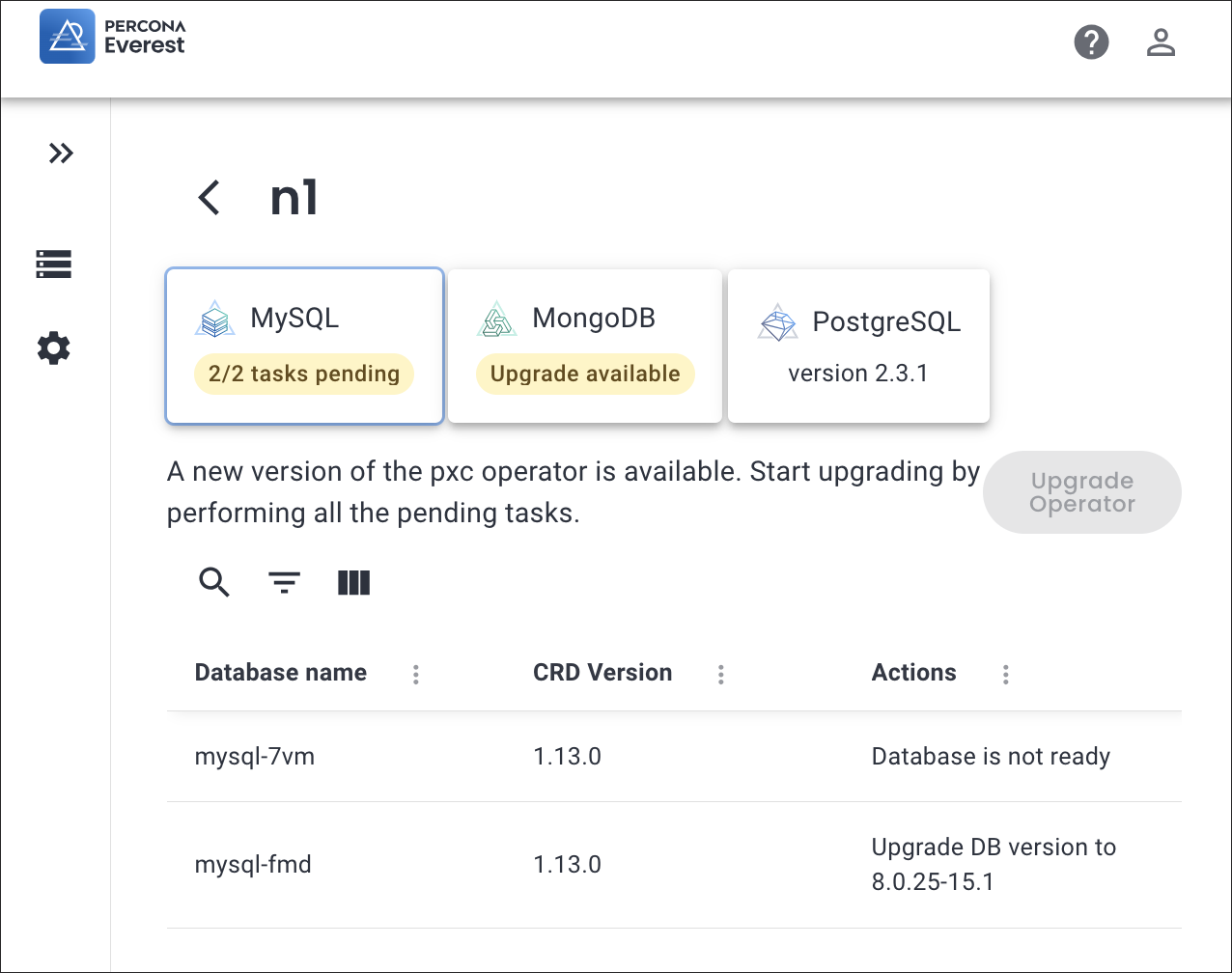Viewport: 1232px width, 973px height.
Task: Open the databases list sidebar icon
Action: tap(54, 264)
